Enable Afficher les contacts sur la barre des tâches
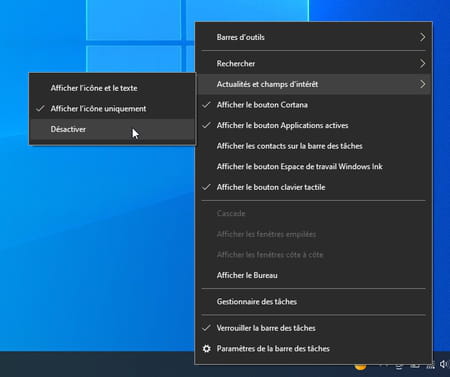Screen dimensions: 450x377 click(313, 146)
